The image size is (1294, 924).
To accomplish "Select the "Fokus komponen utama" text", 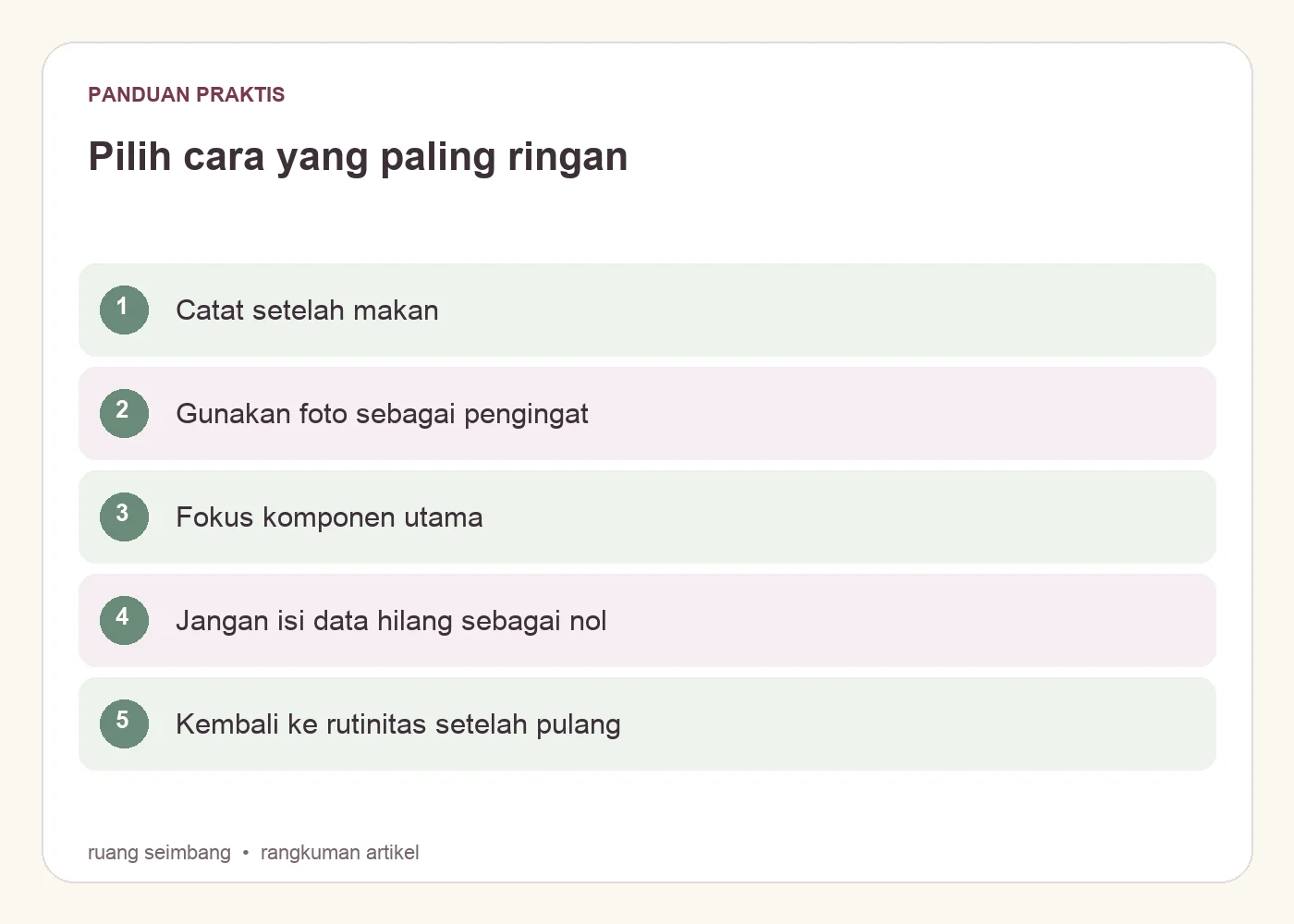I will [x=329, y=517].
